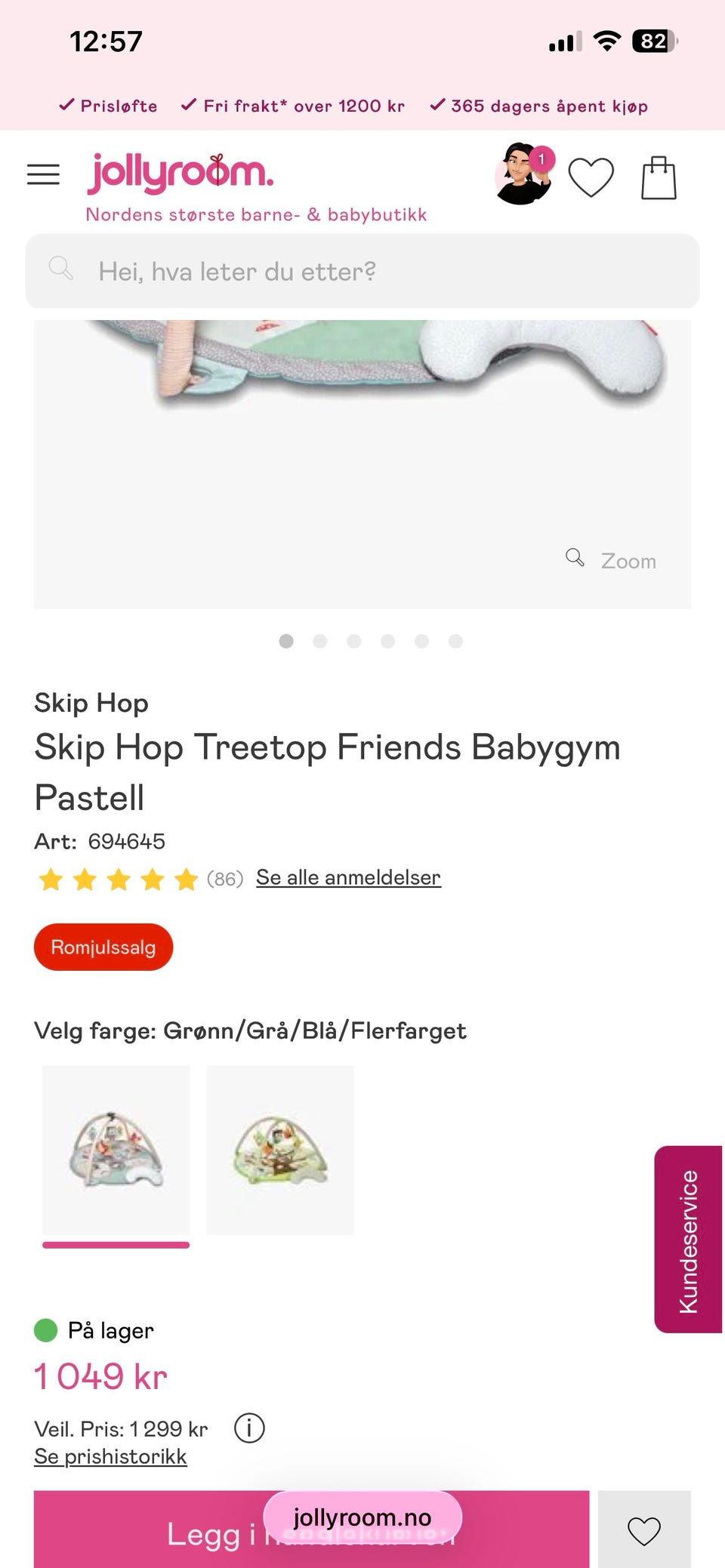725x1568 pixels.
Task: Select the first image carousel dot
Action: pos(286,641)
